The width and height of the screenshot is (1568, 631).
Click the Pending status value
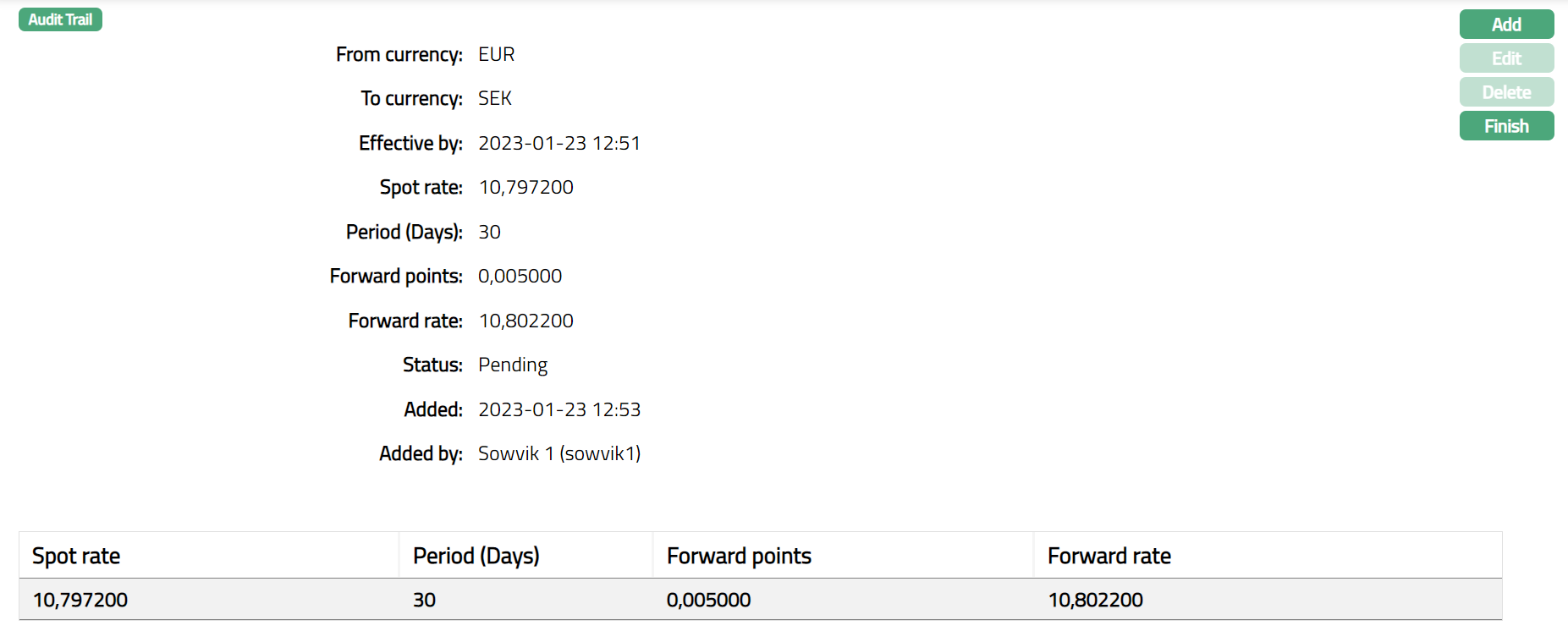[513, 365]
